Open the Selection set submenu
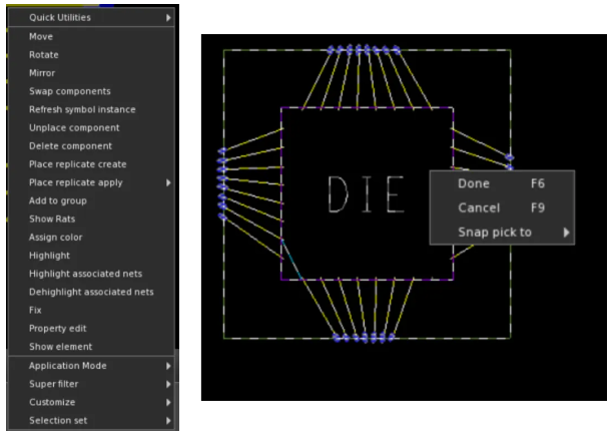The width and height of the screenshot is (616, 436). pos(91,421)
